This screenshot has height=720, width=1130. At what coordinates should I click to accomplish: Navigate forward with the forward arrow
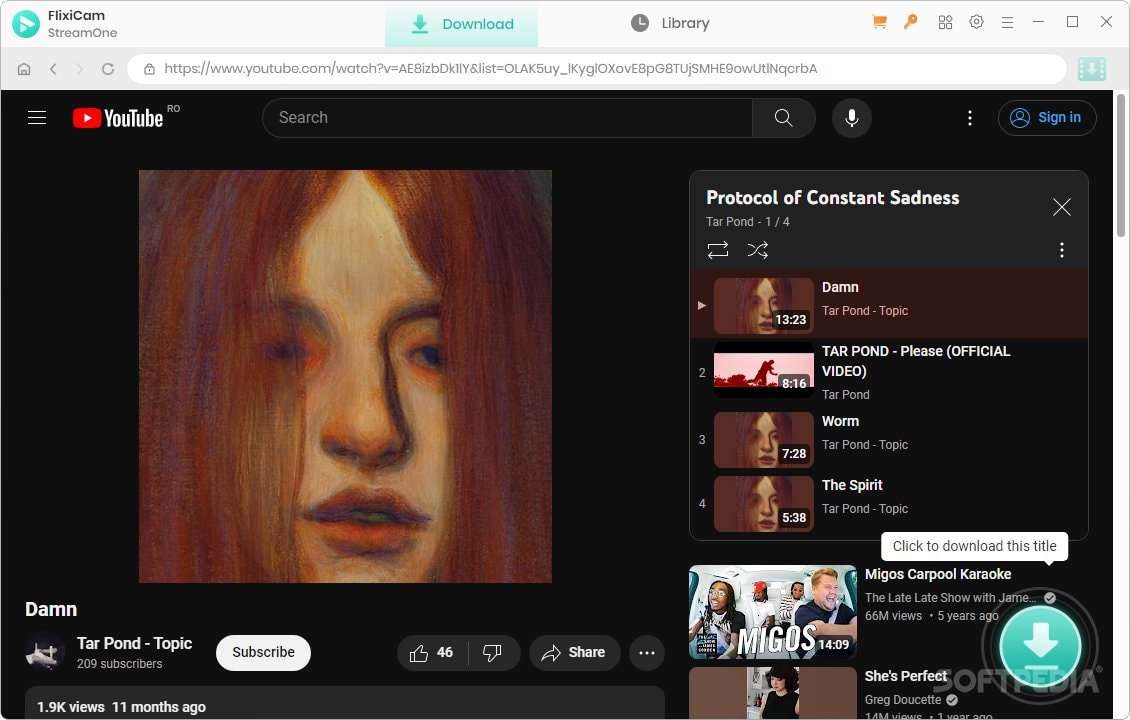[x=79, y=68]
